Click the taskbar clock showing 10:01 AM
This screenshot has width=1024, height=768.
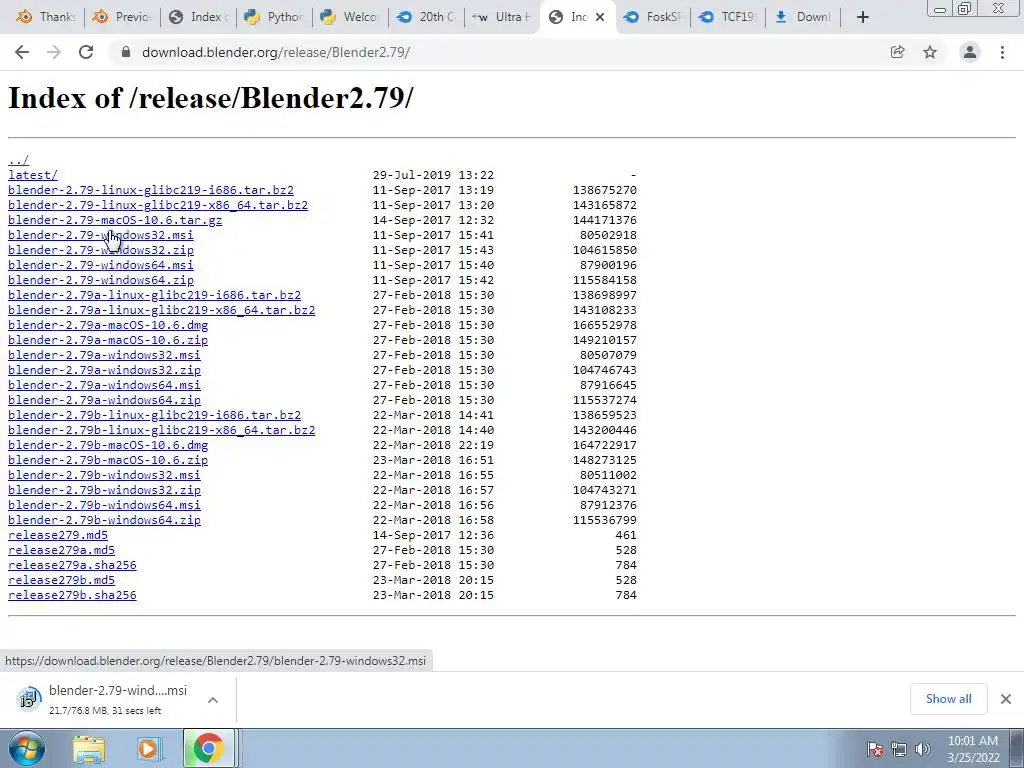click(x=973, y=749)
